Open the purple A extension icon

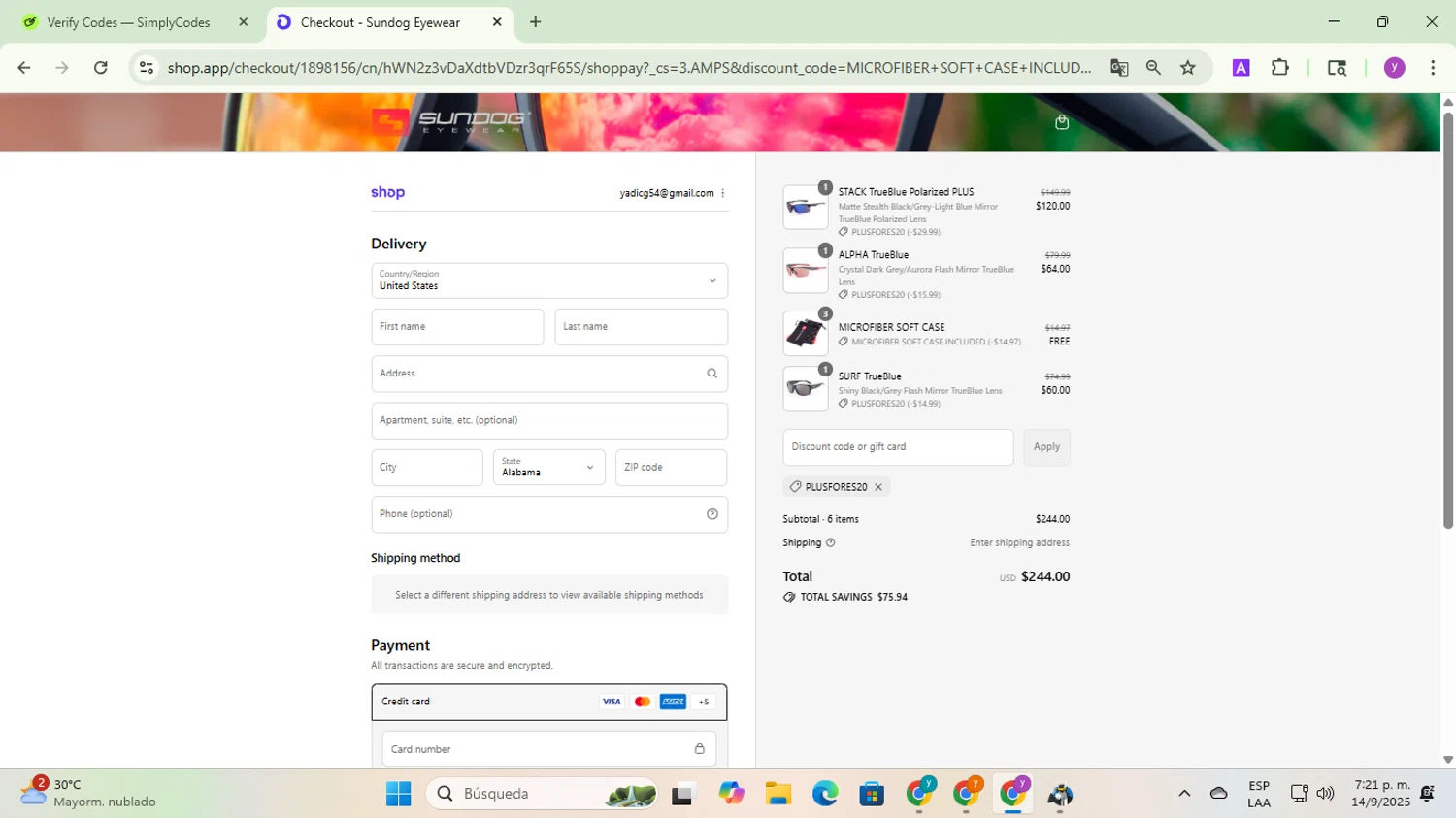click(x=1241, y=68)
